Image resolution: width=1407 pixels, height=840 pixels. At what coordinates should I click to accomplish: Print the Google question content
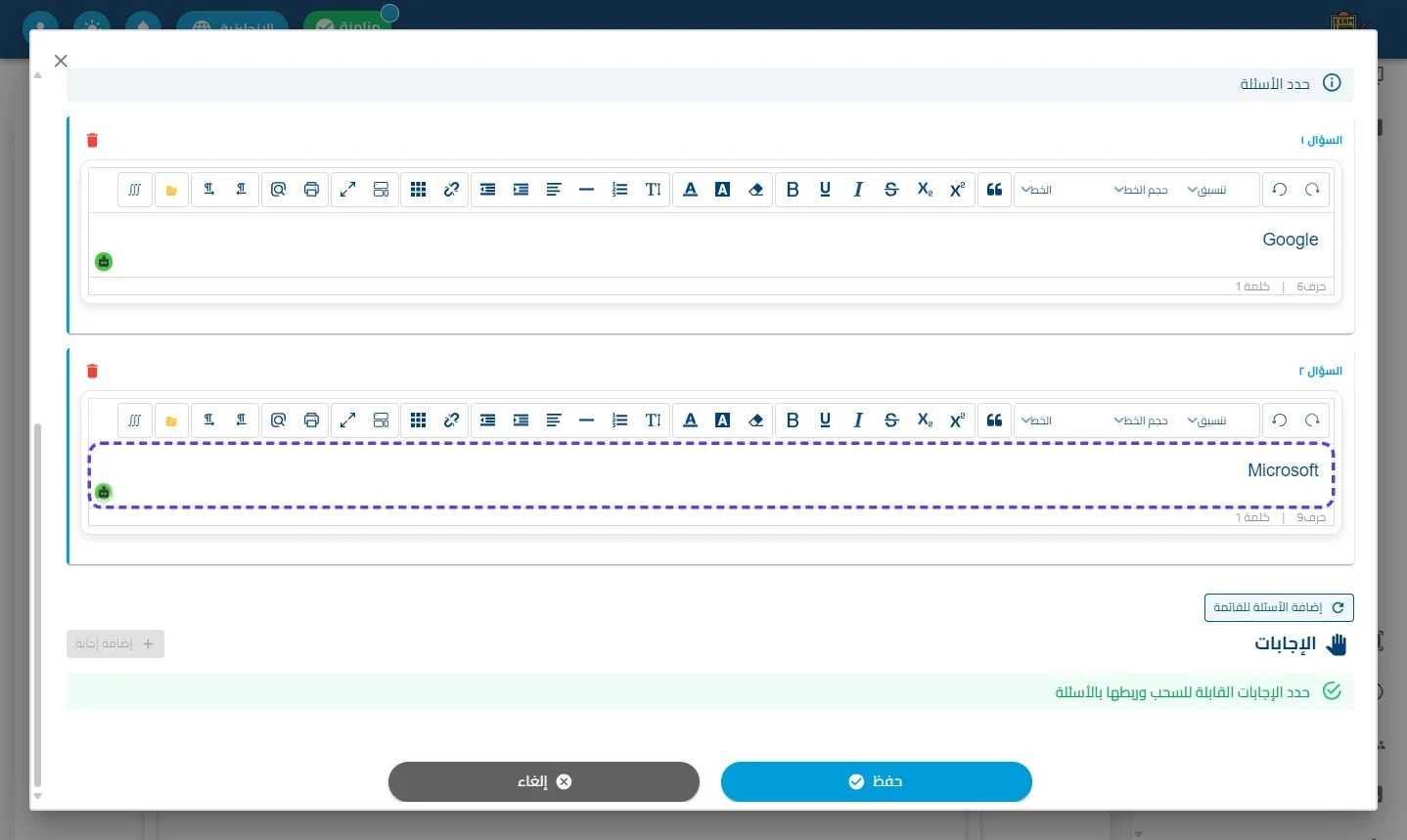[x=311, y=190]
